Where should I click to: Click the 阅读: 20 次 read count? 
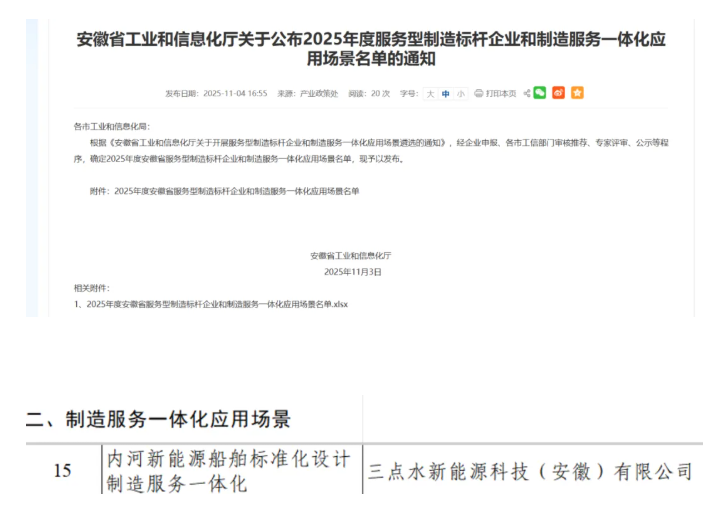pyautogui.click(x=369, y=93)
